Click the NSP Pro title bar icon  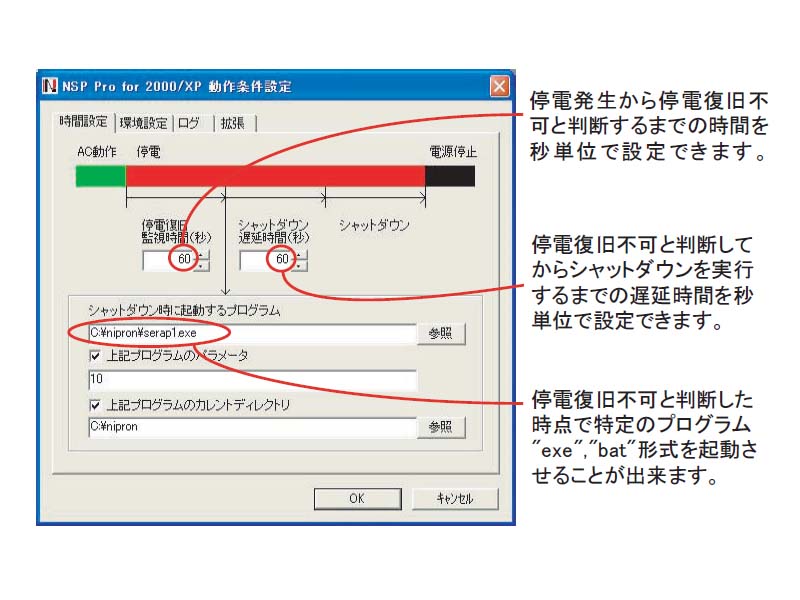point(49,86)
